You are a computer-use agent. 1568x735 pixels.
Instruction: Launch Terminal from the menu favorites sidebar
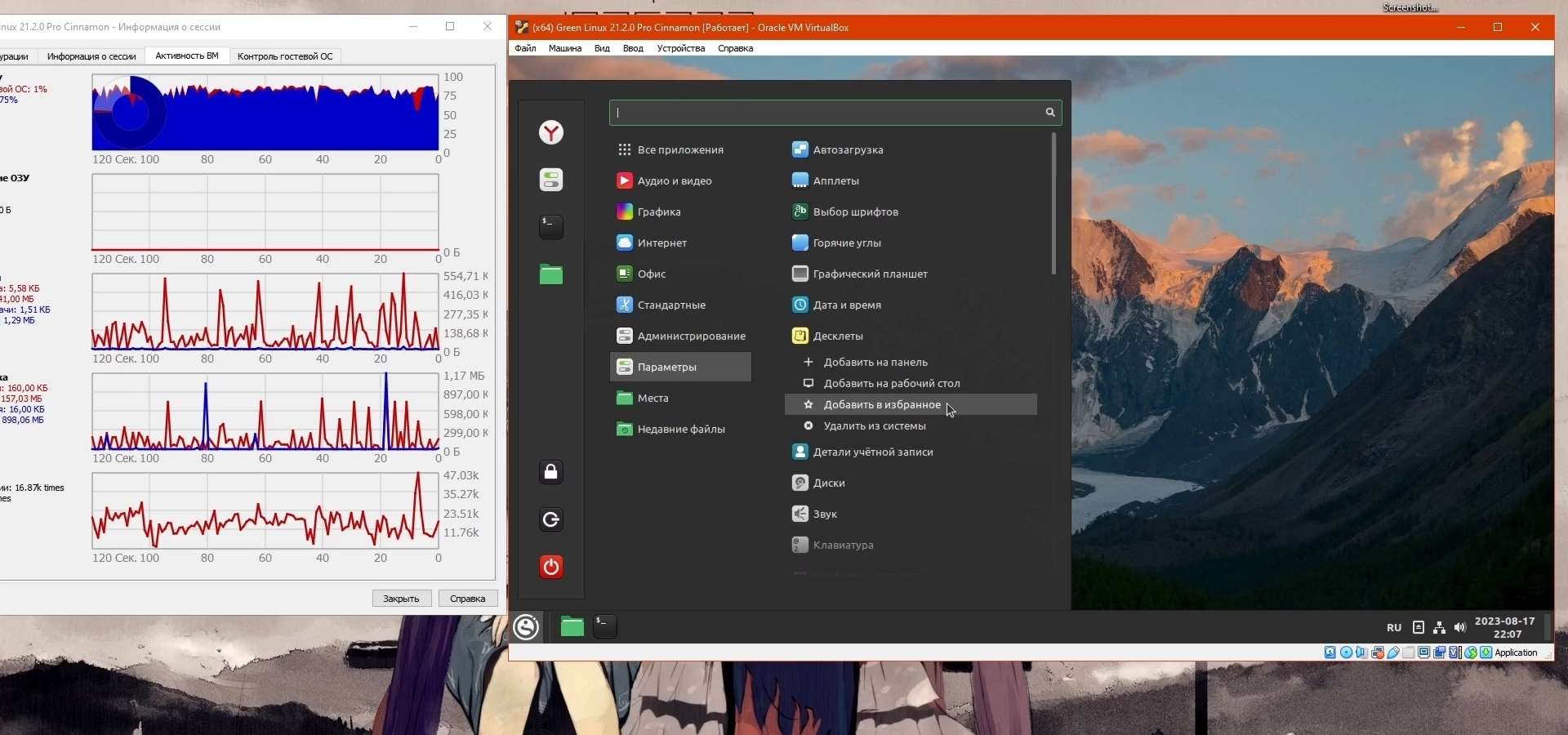pos(551,227)
